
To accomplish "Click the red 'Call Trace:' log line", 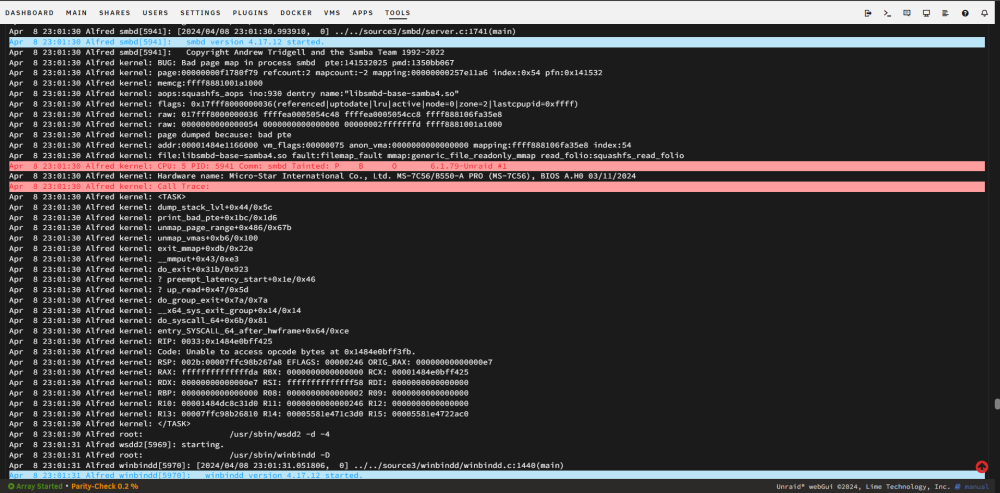I will coord(498,187).
